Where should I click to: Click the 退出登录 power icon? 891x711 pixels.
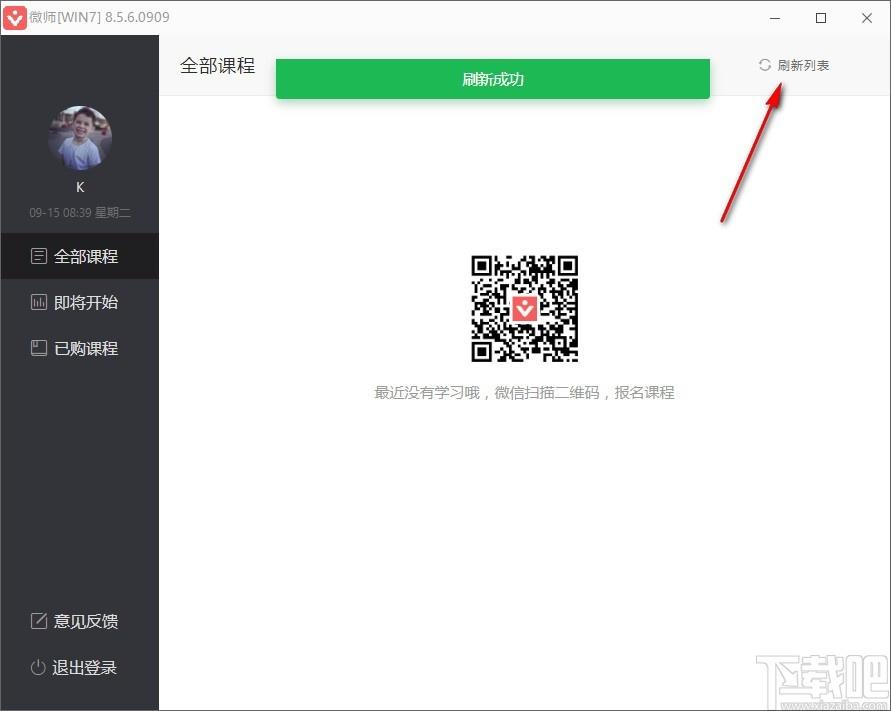coord(38,667)
